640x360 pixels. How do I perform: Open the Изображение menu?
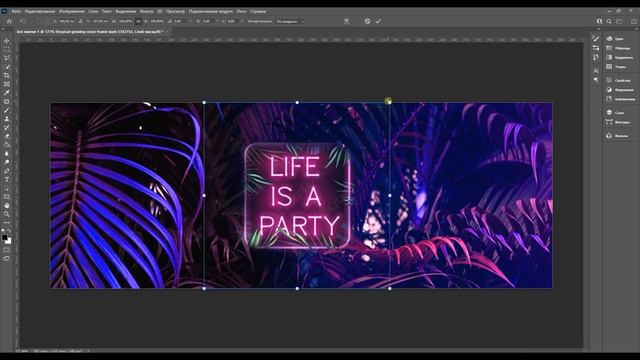pyautogui.click(x=71, y=11)
